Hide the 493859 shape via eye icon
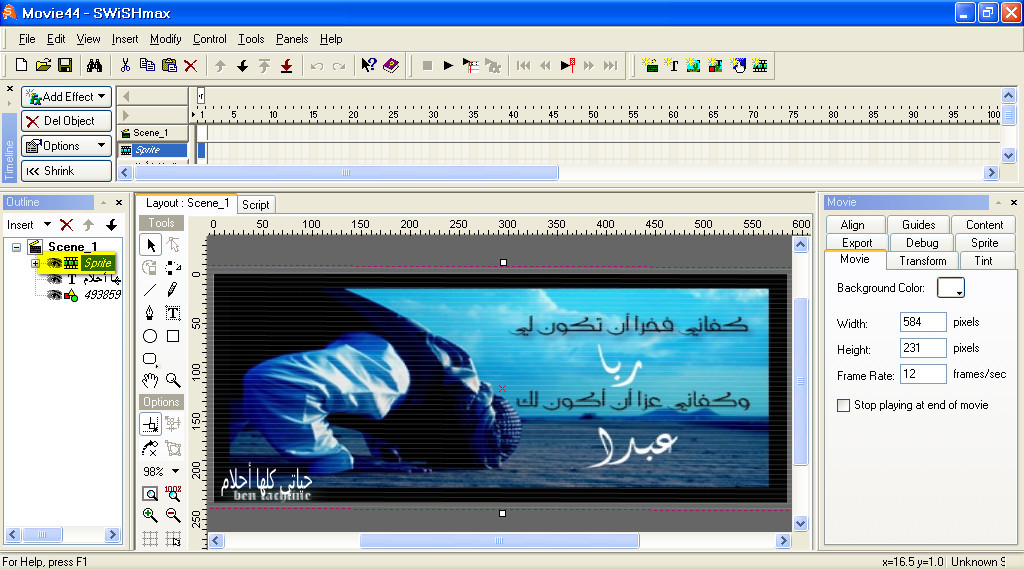 (54, 295)
